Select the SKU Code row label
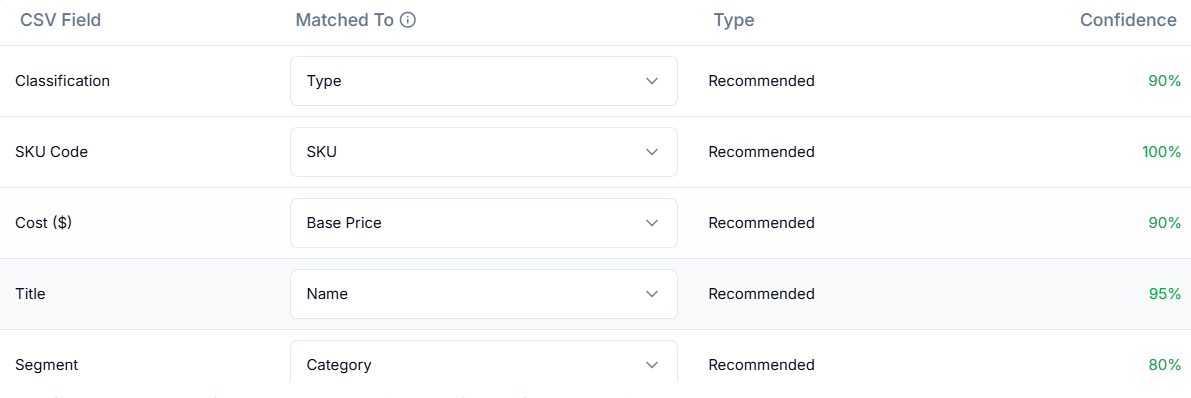Screen dimensions: 1191x398 coord(52,152)
